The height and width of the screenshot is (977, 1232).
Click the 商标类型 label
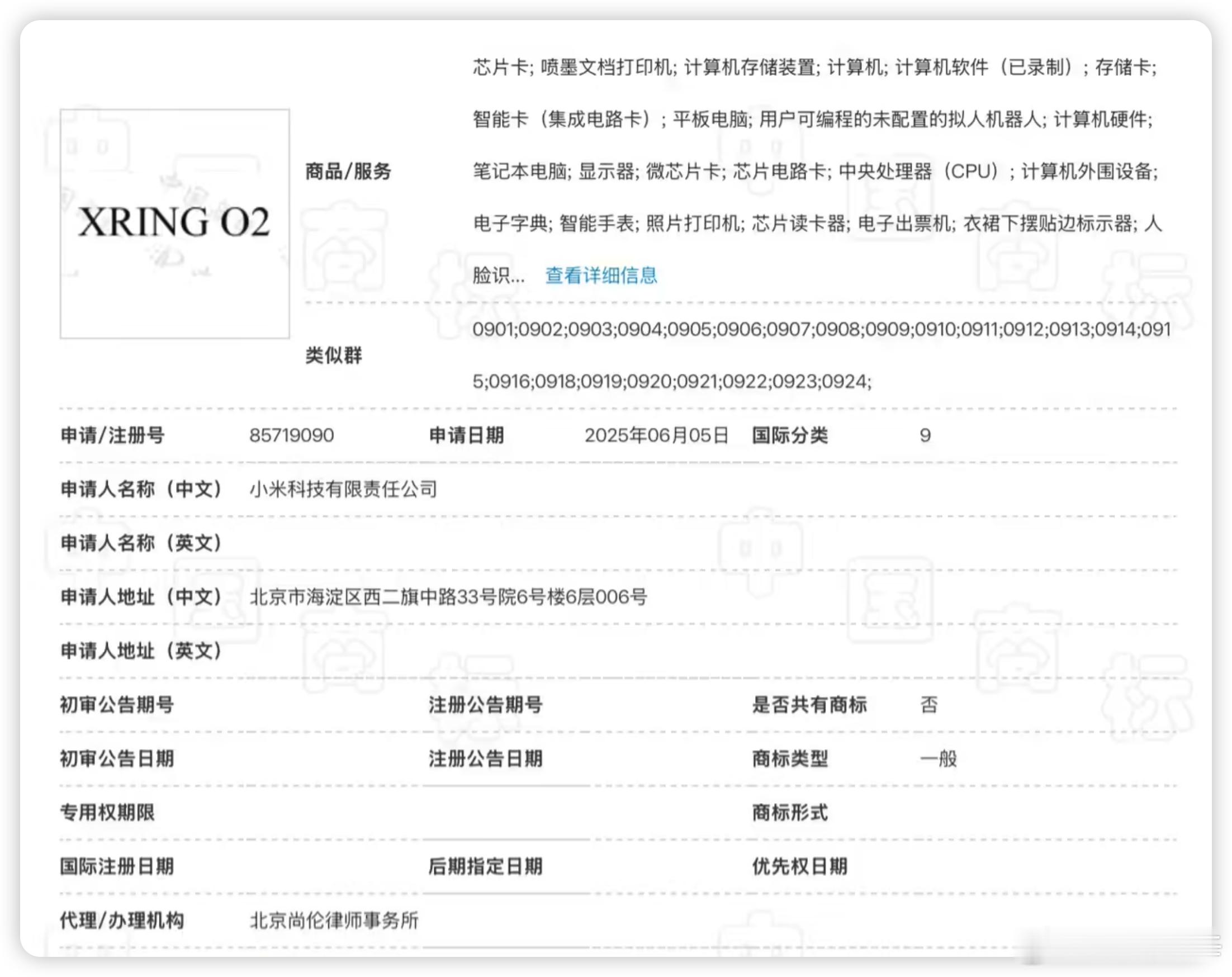[x=790, y=759]
